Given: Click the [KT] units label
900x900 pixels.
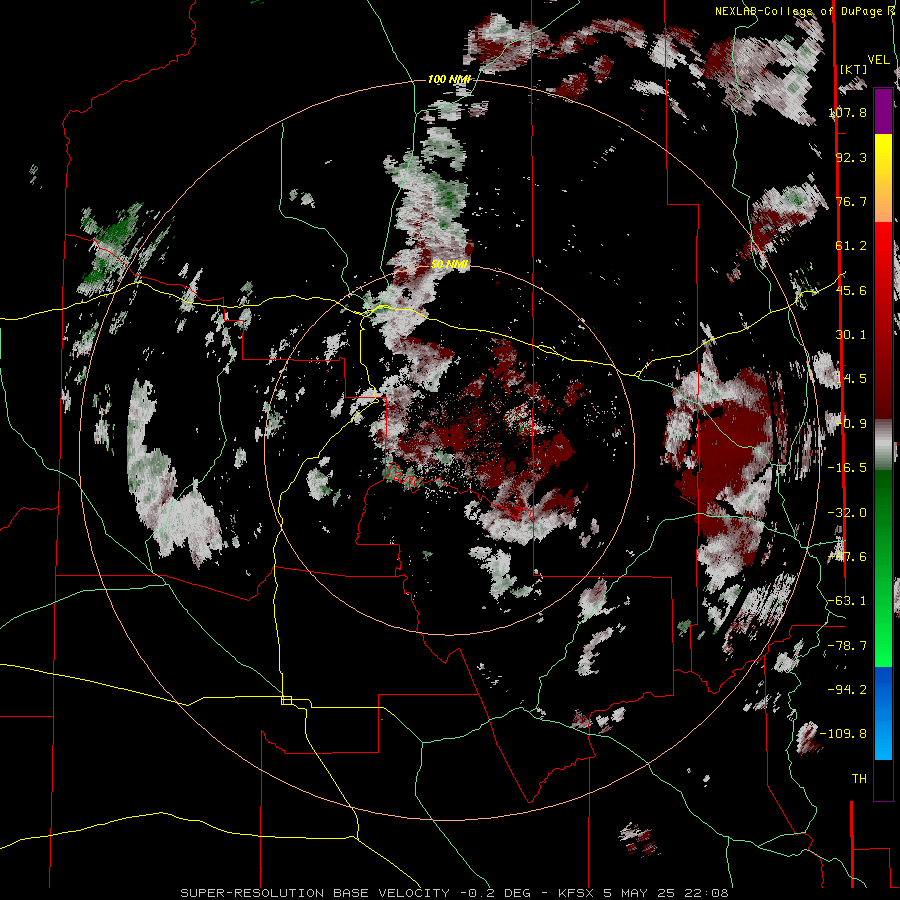Looking at the screenshot, I should (854, 69).
